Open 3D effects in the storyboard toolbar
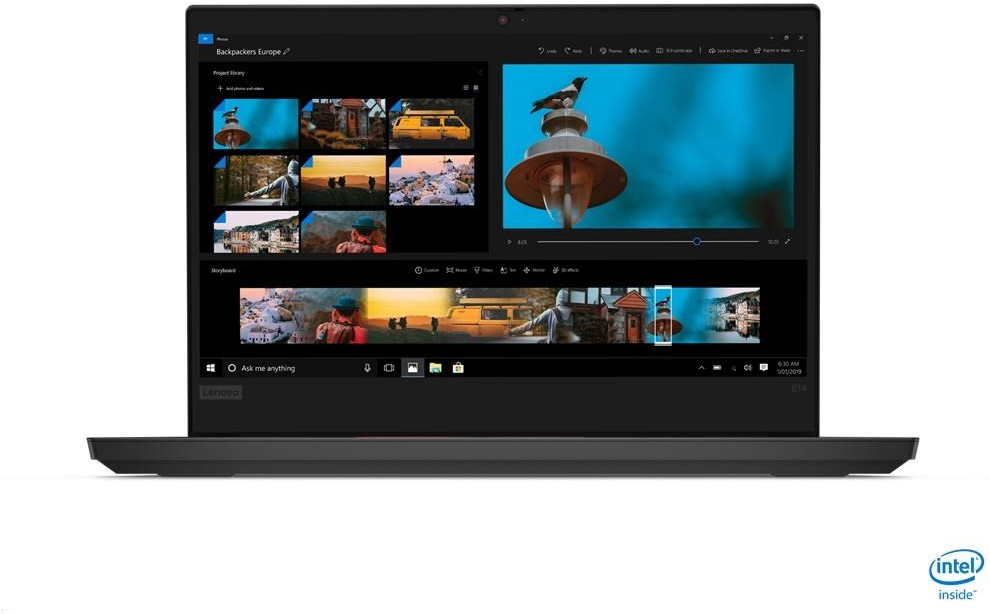990x614 pixels. (565, 270)
